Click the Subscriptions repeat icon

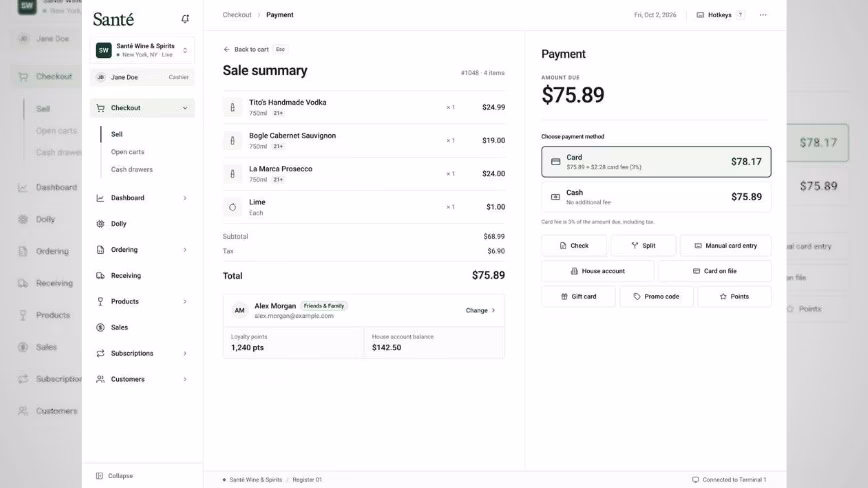coord(100,353)
